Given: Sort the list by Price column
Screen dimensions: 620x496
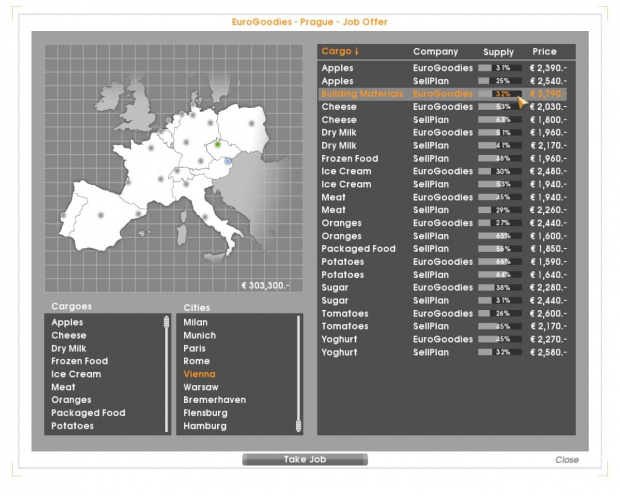Looking at the screenshot, I should tap(544, 51).
